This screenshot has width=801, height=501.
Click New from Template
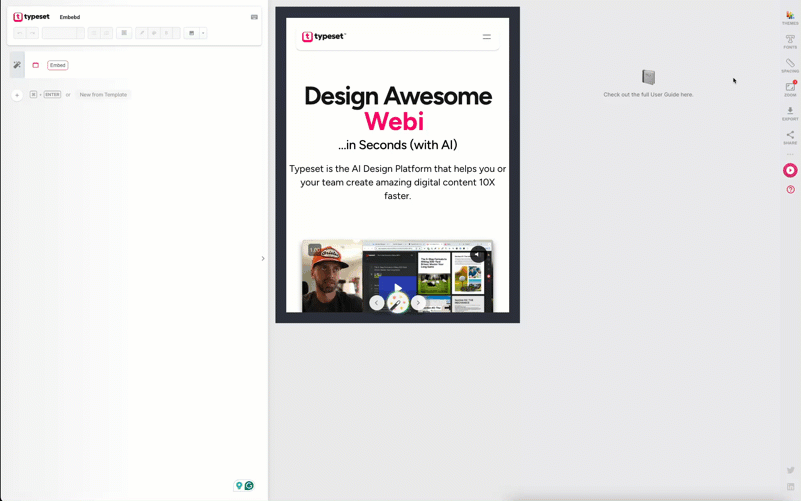tap(103, 94)
